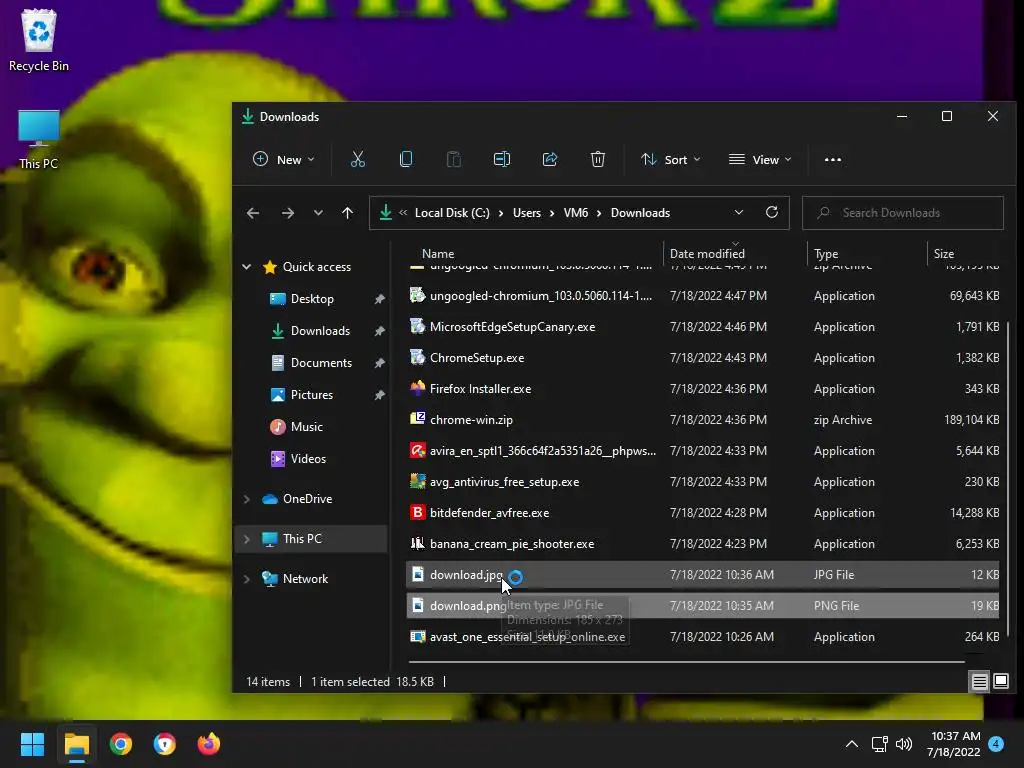Open taskbar clock showing 10:37 AM
This screenshot has width=1024, height=768.
tap(953, 744)
